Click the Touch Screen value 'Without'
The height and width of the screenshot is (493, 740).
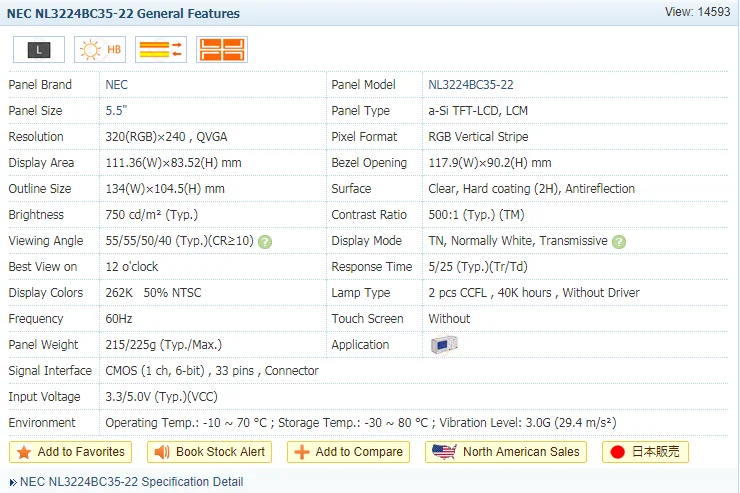pyautogui.click(x=449, y=319)
